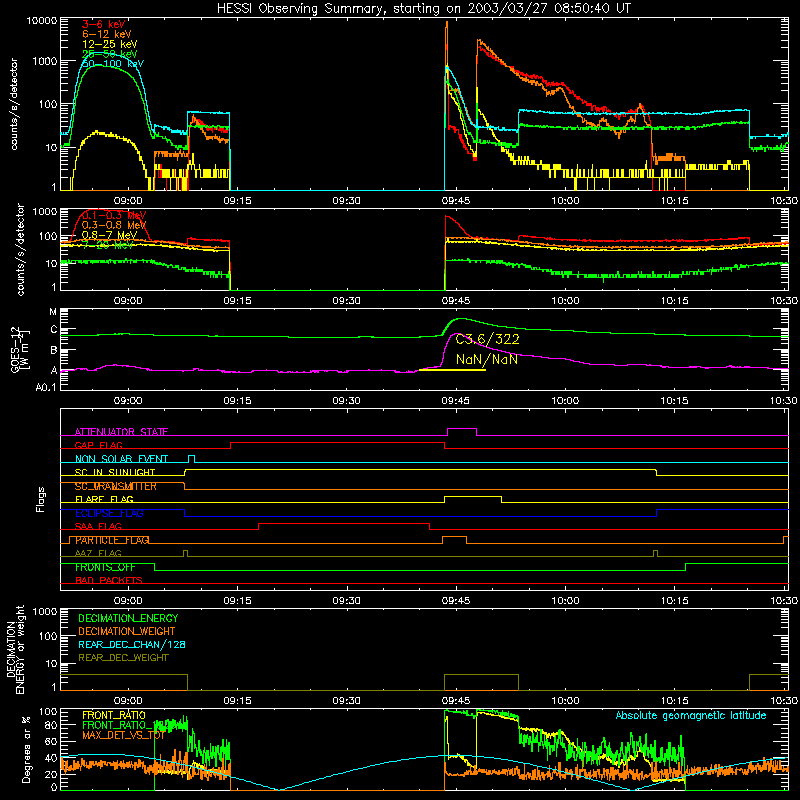Click the 09:00 tick under the decimation panel
The width and height of the screenshot is (800, 800).
point(128,701)
